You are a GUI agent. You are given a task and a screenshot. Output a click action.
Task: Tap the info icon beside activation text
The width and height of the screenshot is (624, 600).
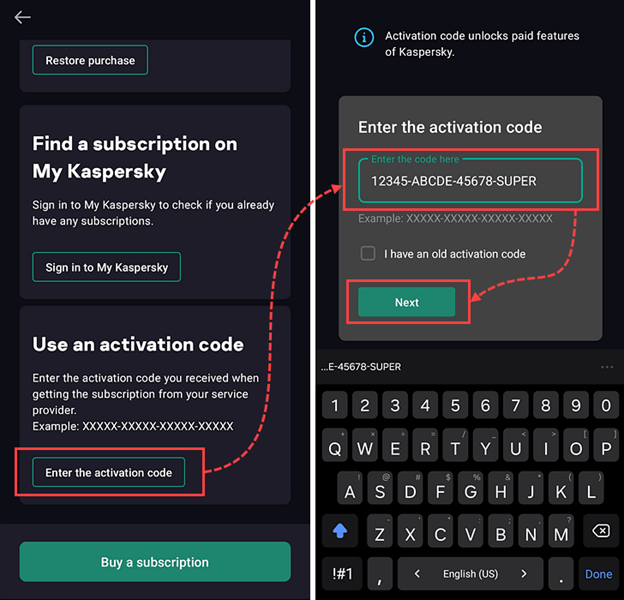[x=364, y=37]
